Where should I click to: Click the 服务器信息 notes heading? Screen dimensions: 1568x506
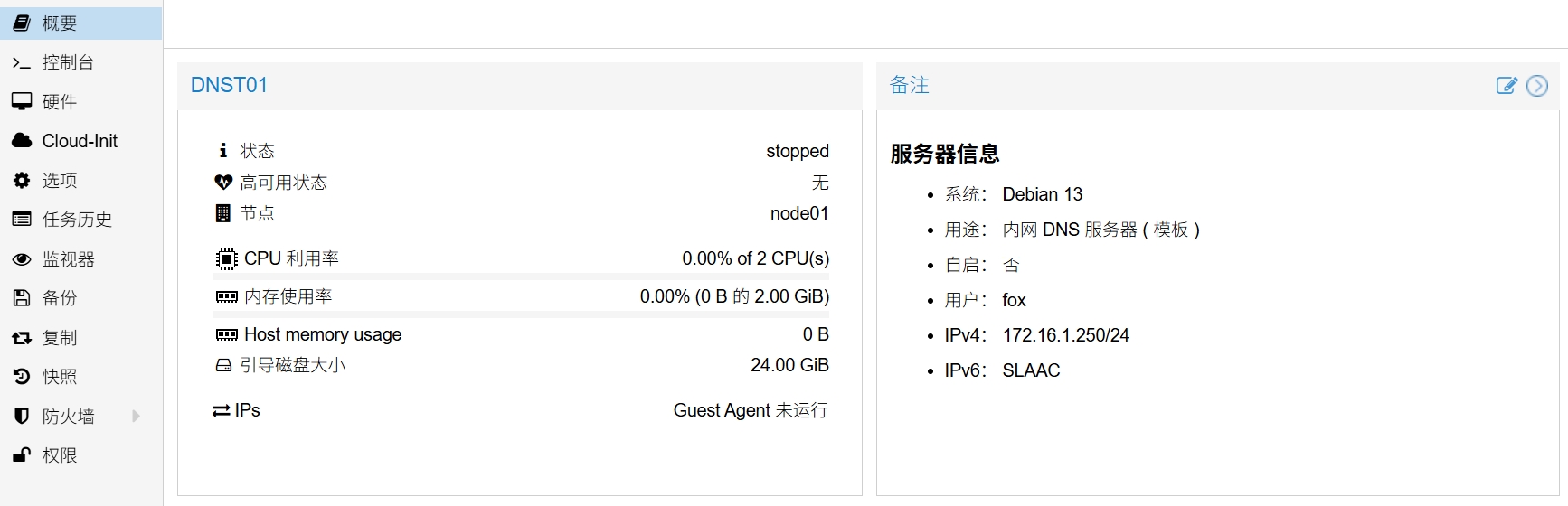pyautogui.click(x=945, y=154)
